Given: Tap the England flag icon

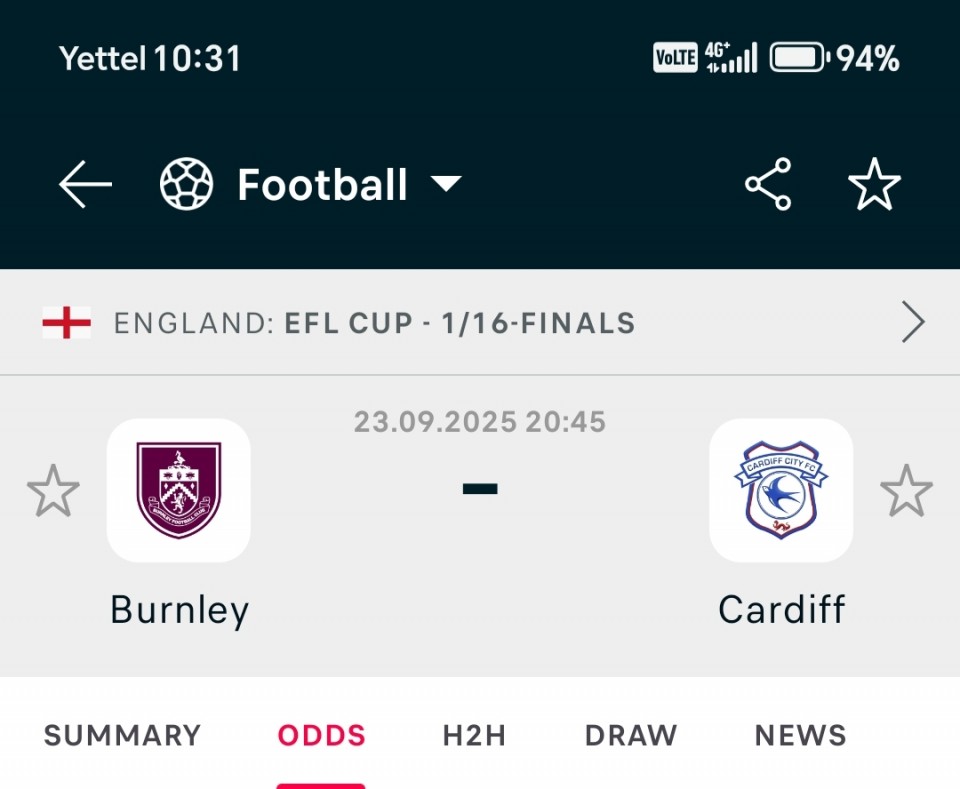Looking at the screenshot, I should click(67, 323).
